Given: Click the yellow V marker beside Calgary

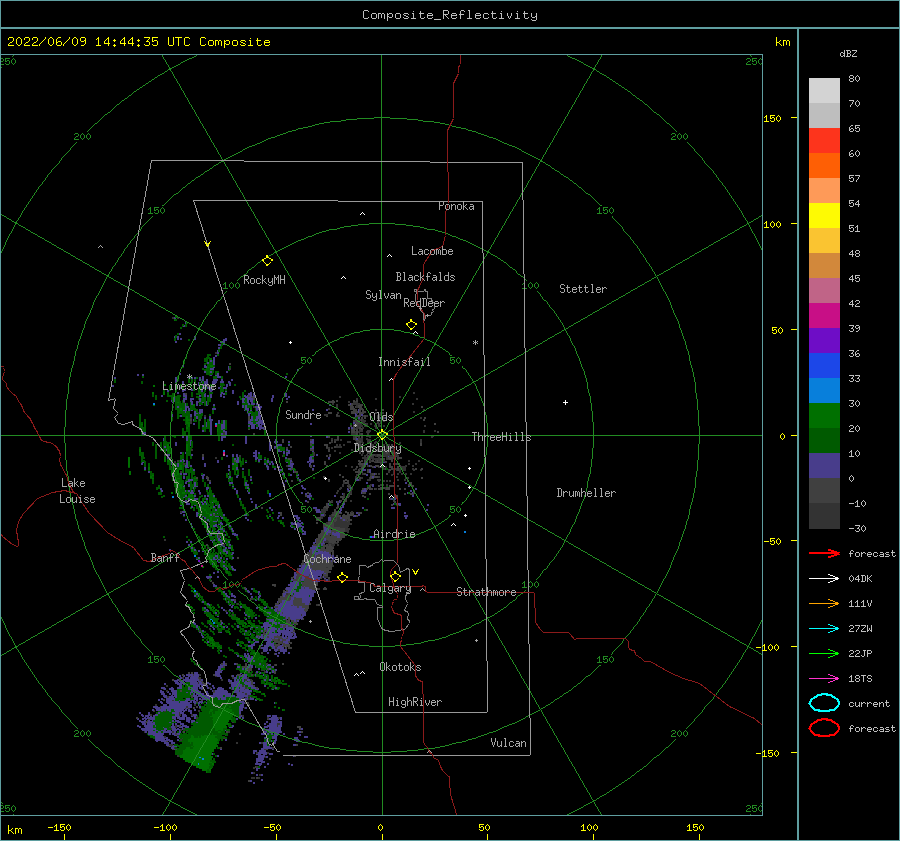Looking at the screenshot, I should [416, 572].
